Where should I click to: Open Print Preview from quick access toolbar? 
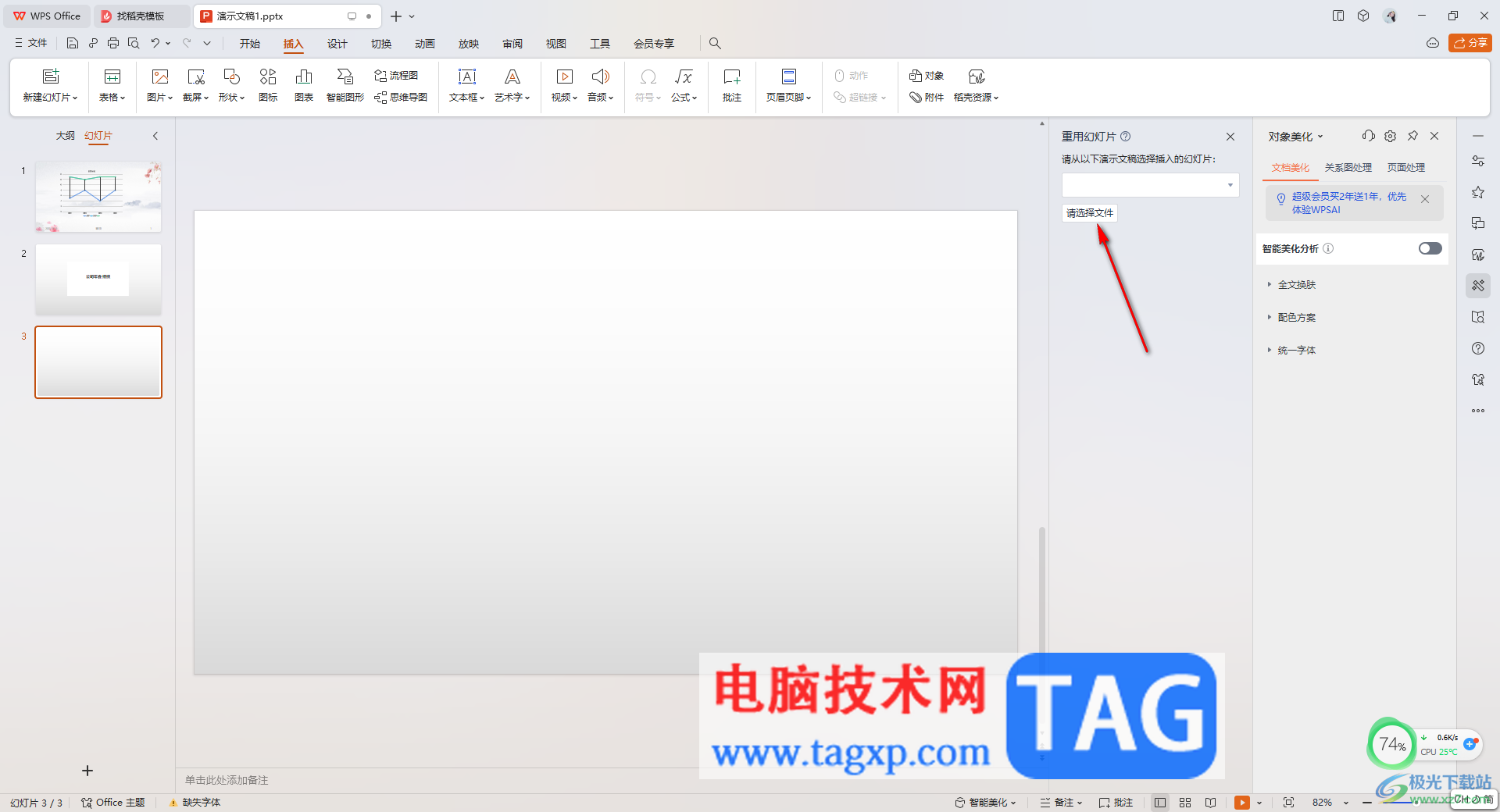[x=134, y=43]
